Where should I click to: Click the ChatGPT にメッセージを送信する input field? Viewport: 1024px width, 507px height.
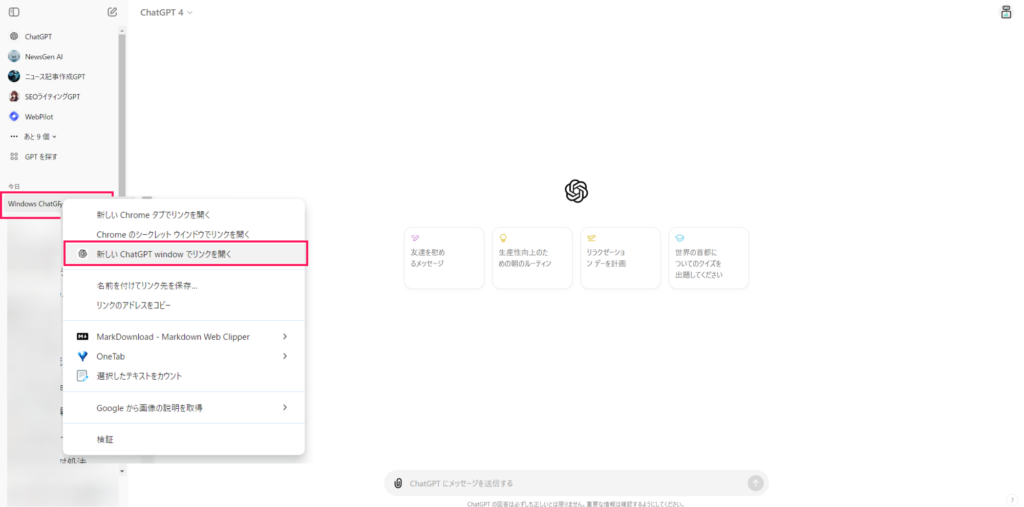tap(575, 483)
